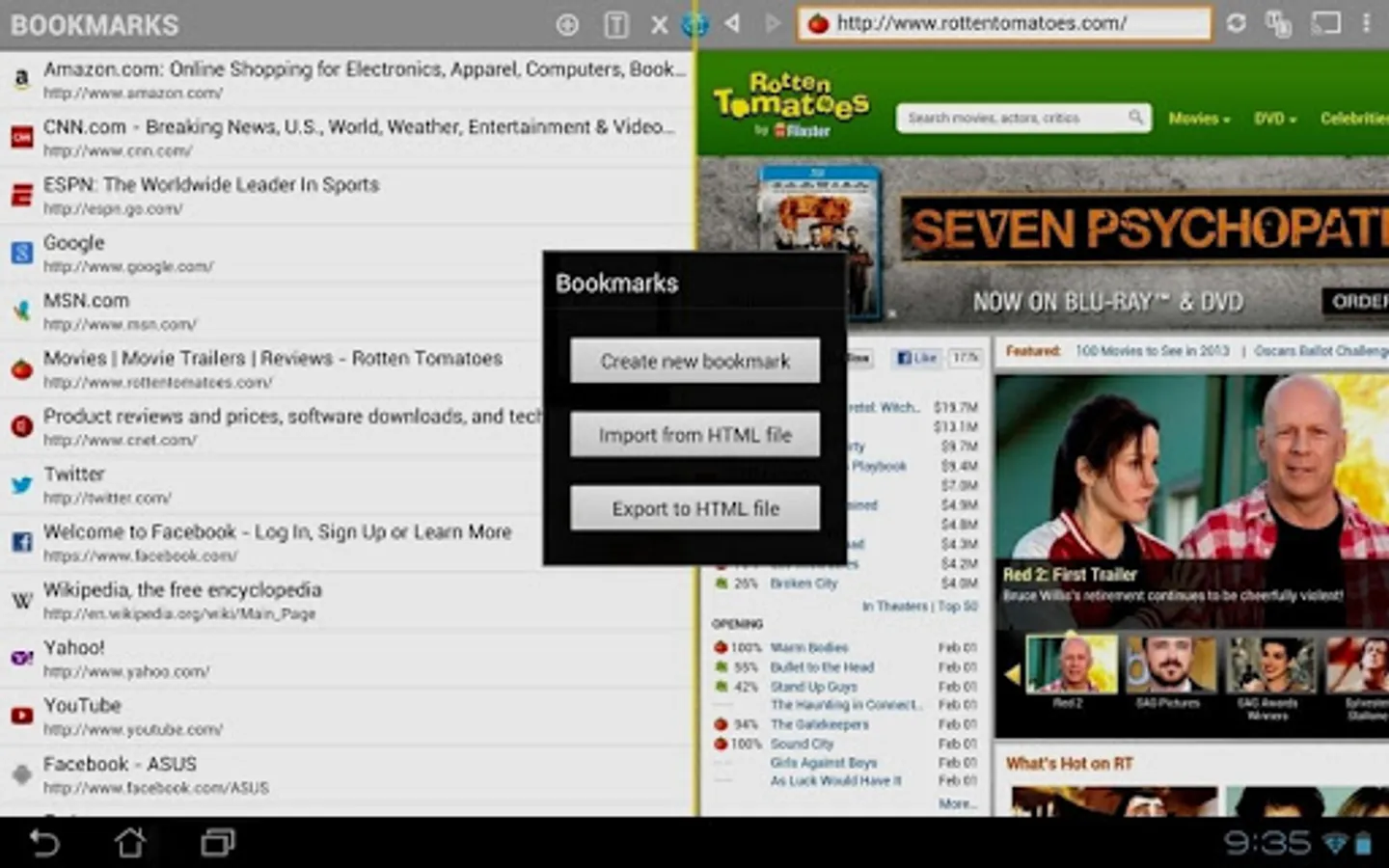Click the add bookmark plus icon
Image resolution: width=1389 pixels, height=868 pixels.
[567, 25]
